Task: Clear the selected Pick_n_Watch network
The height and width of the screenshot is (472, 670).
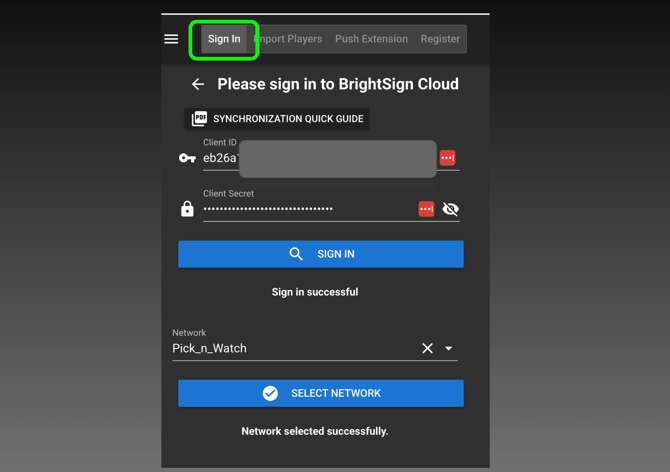Action: point(427,349)
